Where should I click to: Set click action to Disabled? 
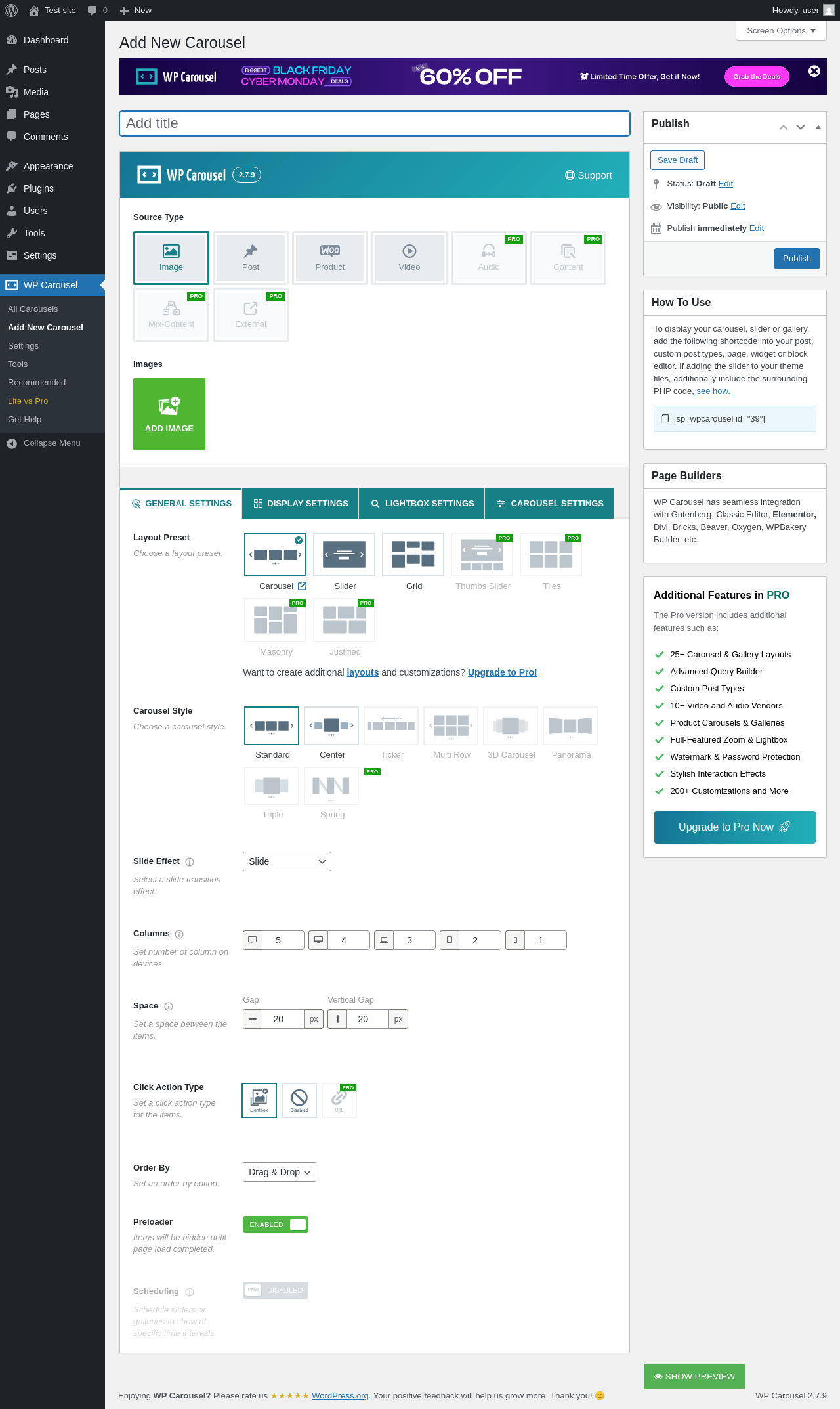[x=299, y=1100]
